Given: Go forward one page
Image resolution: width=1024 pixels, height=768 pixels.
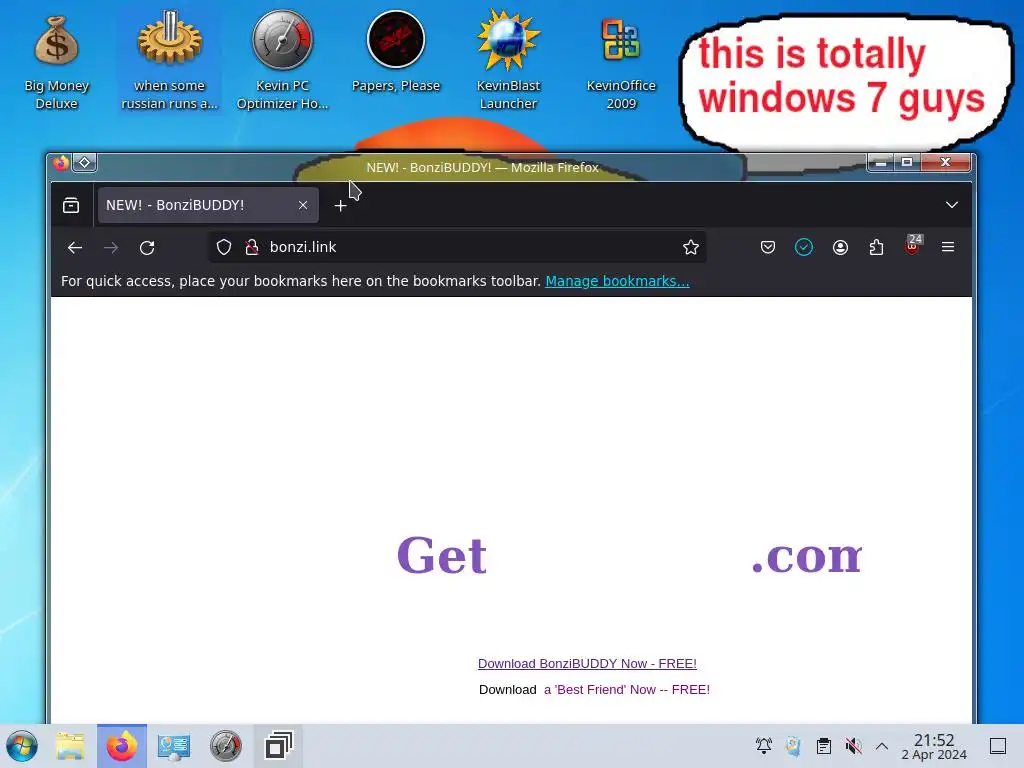Looking at the screenshot, I should point(111,248).
